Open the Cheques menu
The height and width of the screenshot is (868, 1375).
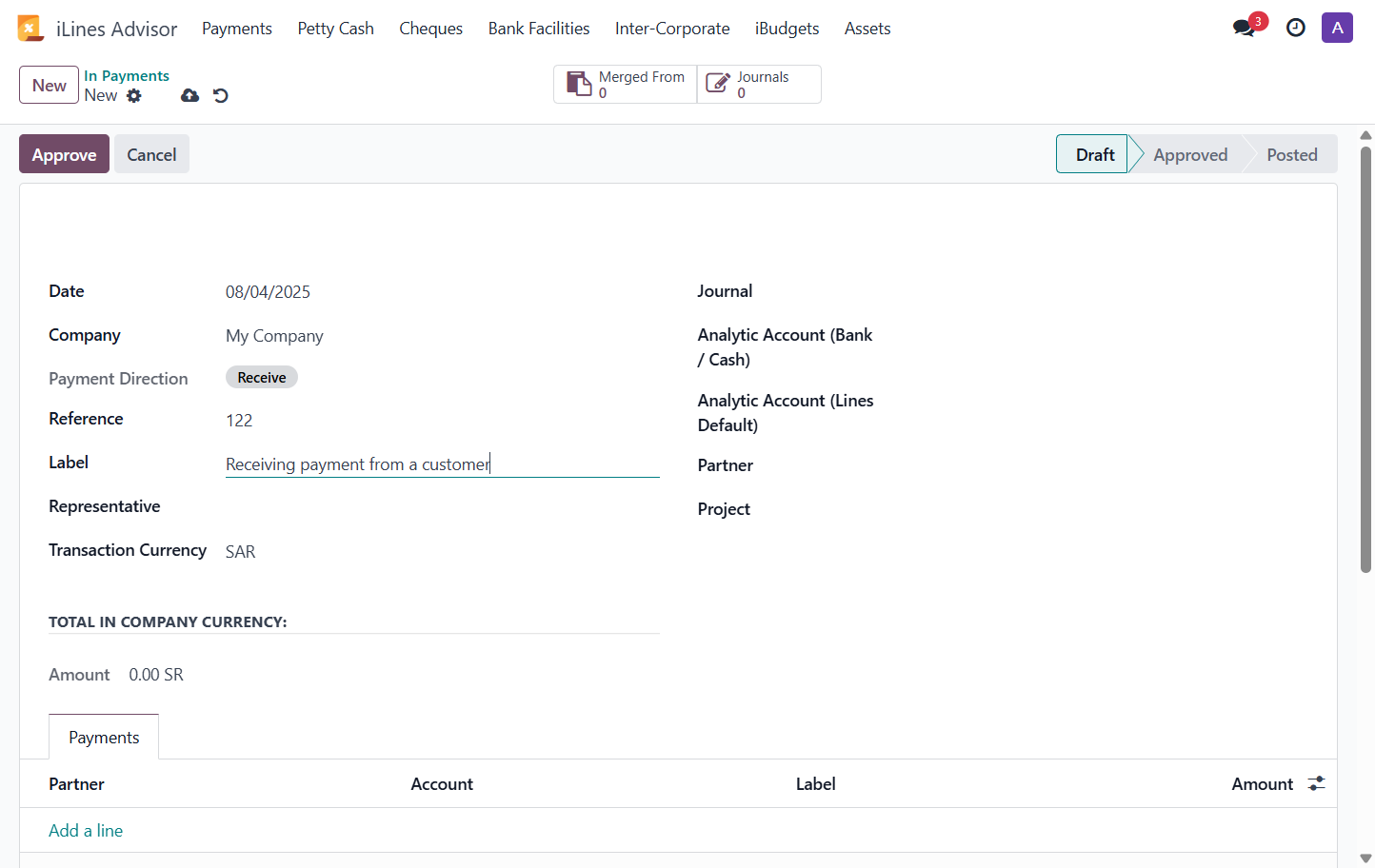(431, 29)
